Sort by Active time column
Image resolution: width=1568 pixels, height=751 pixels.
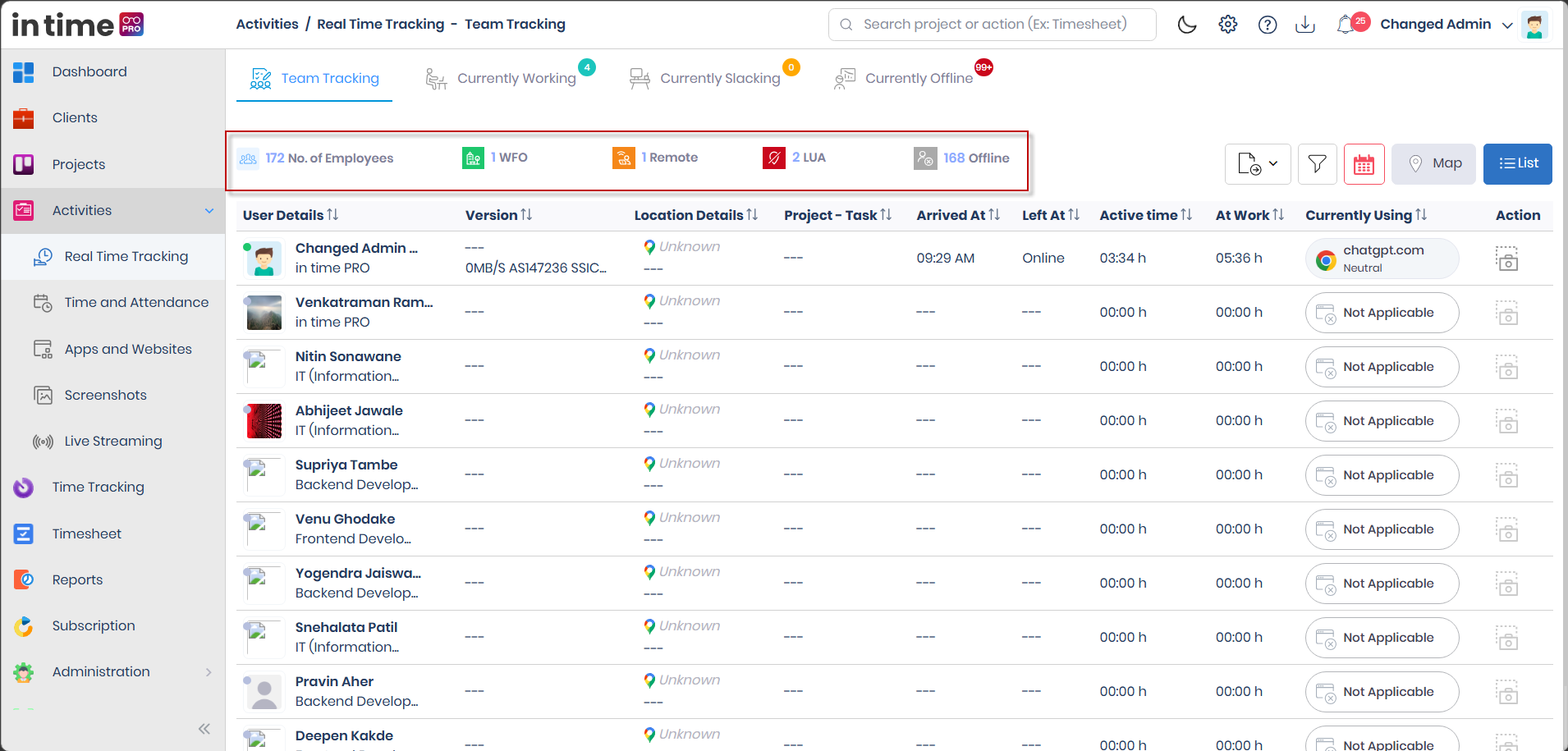(1145, 215)
